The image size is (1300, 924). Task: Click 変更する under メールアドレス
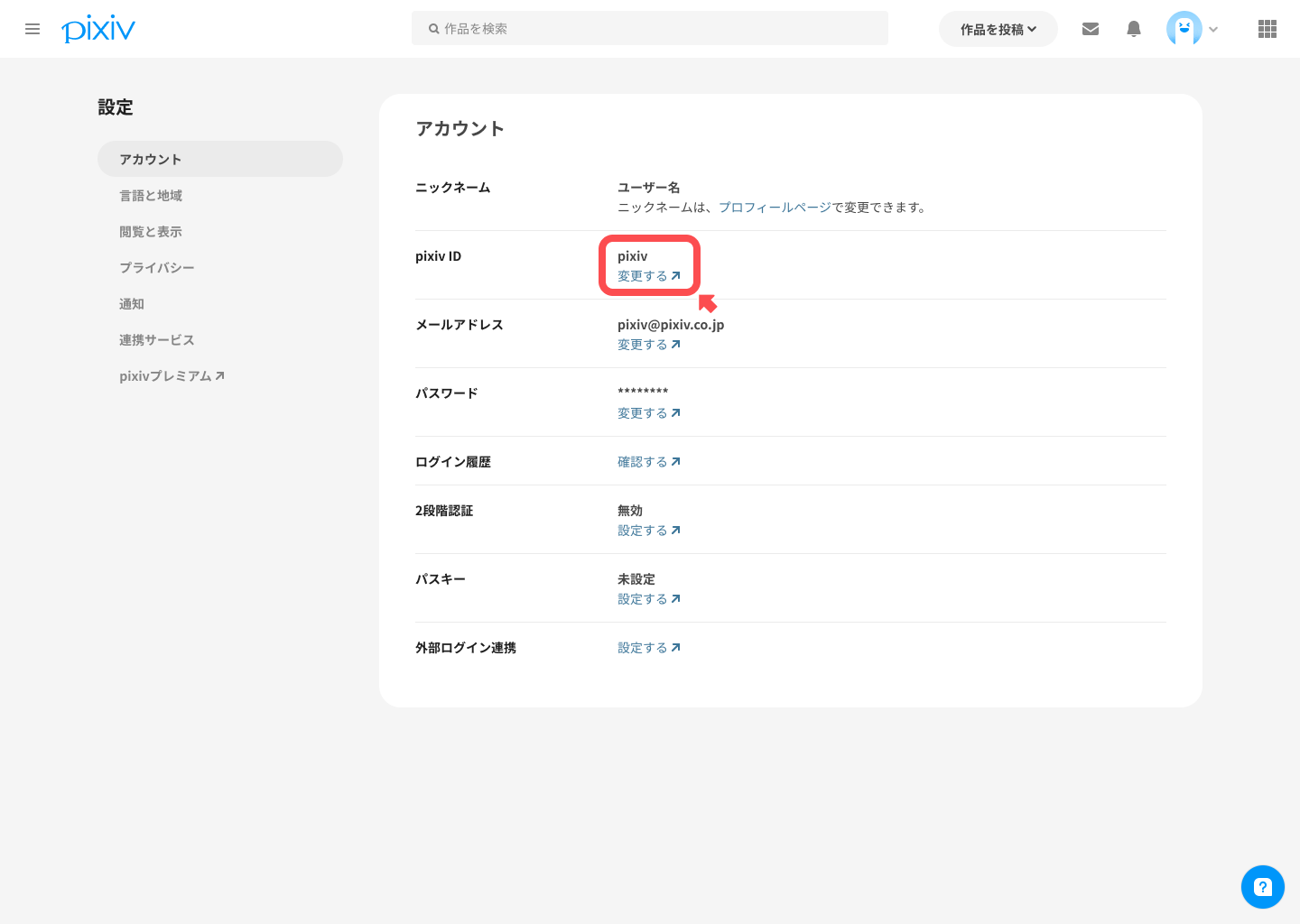point(649,345)
